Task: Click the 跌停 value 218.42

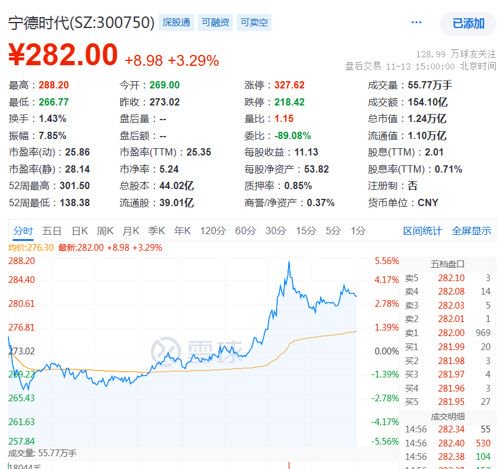Action: [289, 102]
